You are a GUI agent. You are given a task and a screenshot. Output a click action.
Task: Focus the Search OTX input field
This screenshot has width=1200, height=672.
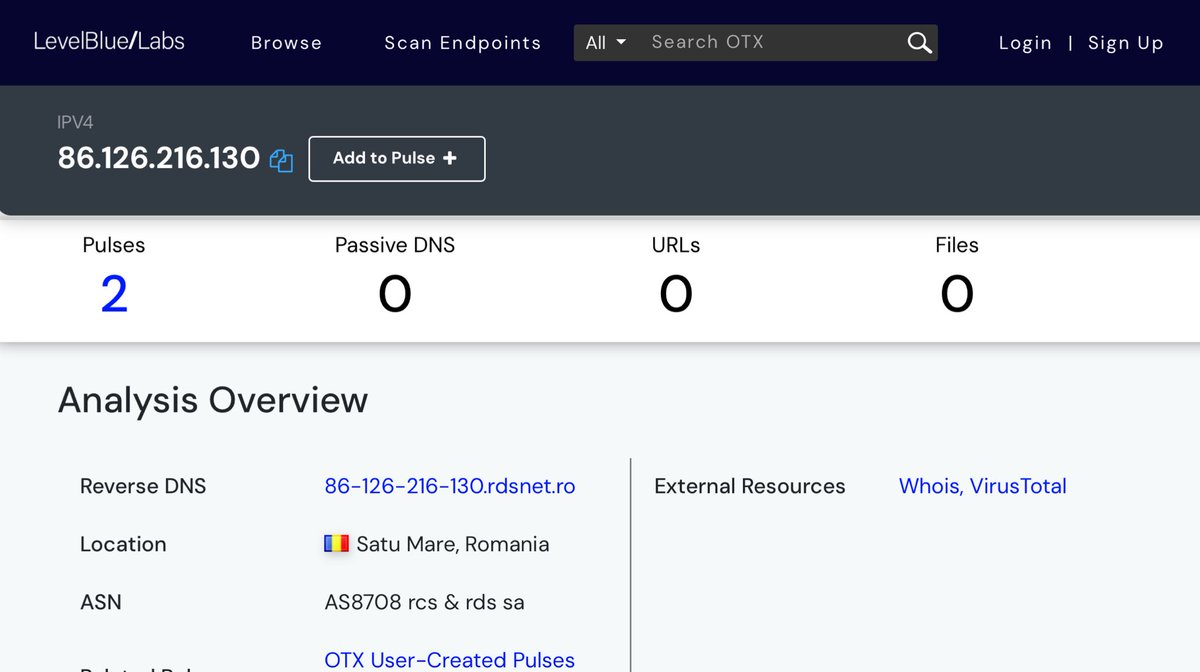[770, 42]
